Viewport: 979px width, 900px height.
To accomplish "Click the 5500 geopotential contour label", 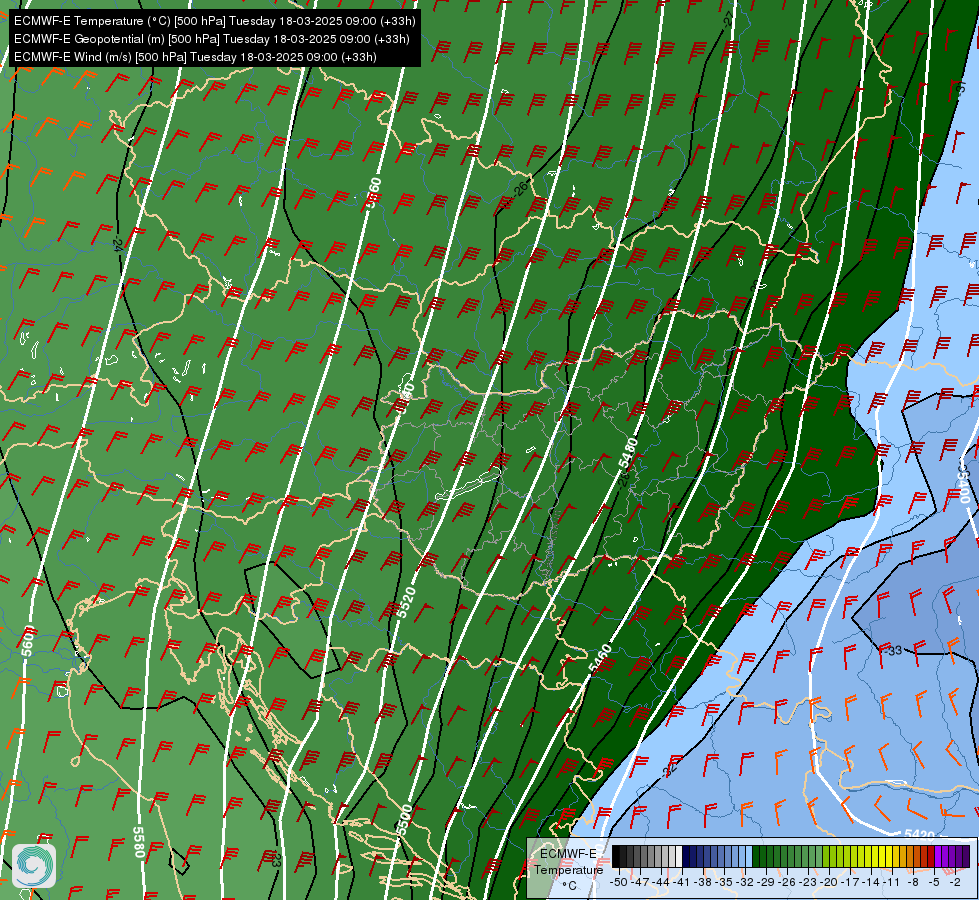I will pyautogui.click(x=405, y=819).
